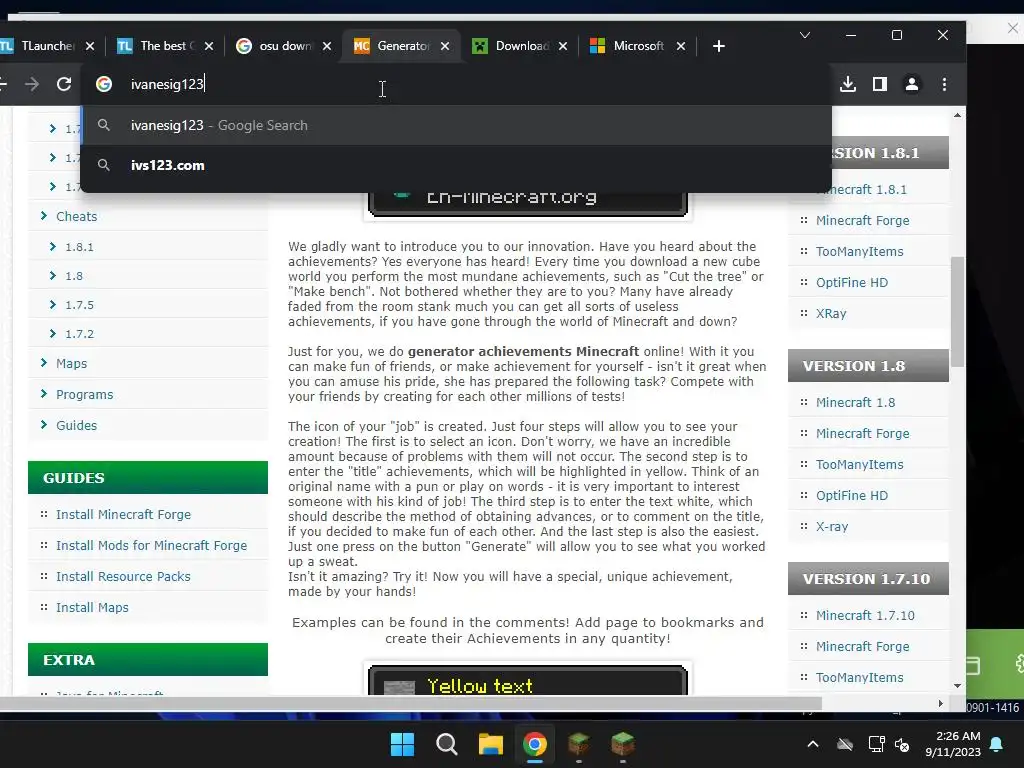Show hidden system tray icons
The image size is (1024, 768).
[x=812, y=744]
